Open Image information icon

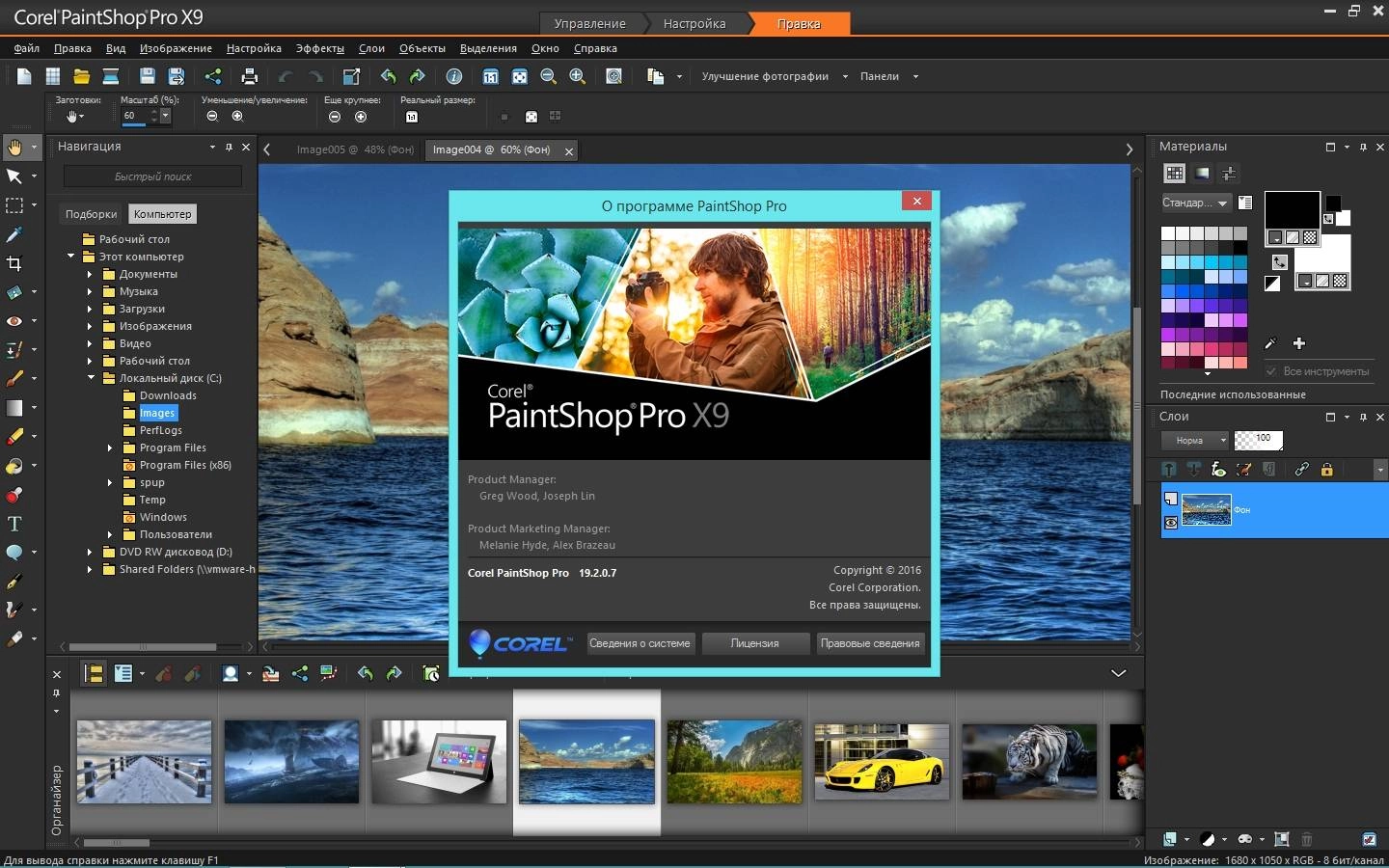pos(454,76)
